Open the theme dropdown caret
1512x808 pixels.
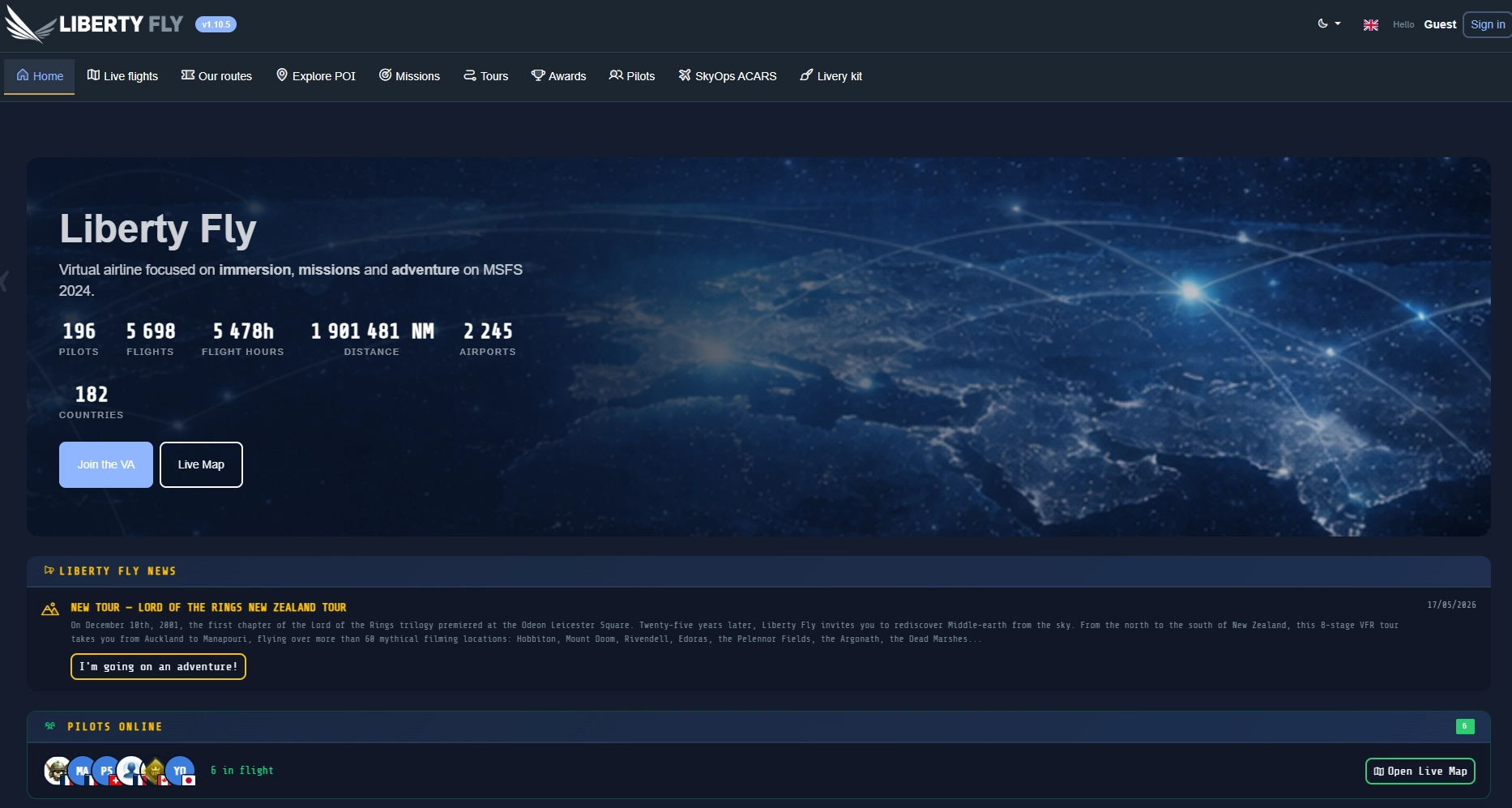pos(1338,24)
